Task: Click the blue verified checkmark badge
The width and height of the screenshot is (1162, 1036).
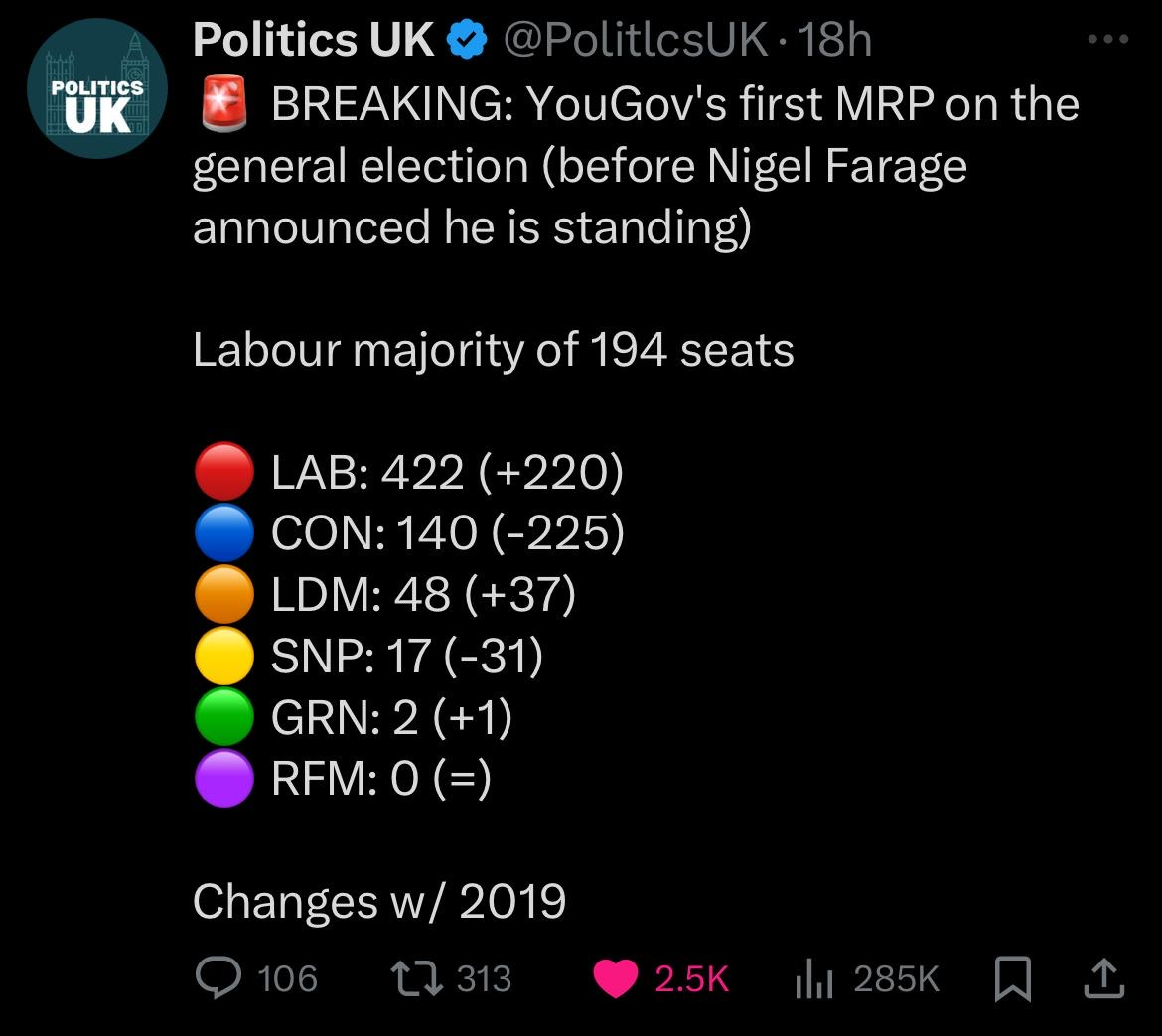Action: pos(467,40)
